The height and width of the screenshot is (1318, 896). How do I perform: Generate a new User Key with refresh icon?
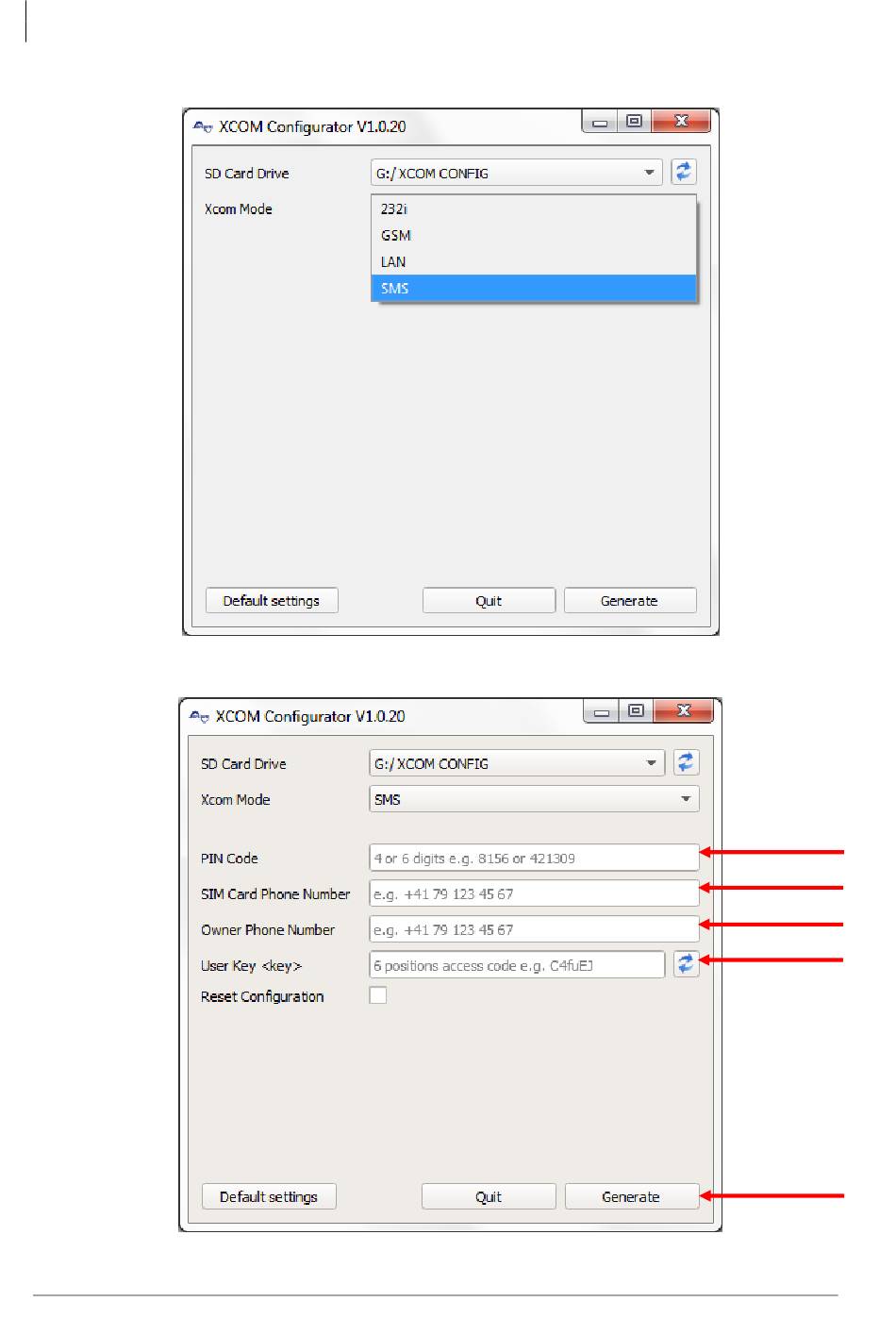tap(687, 964)
